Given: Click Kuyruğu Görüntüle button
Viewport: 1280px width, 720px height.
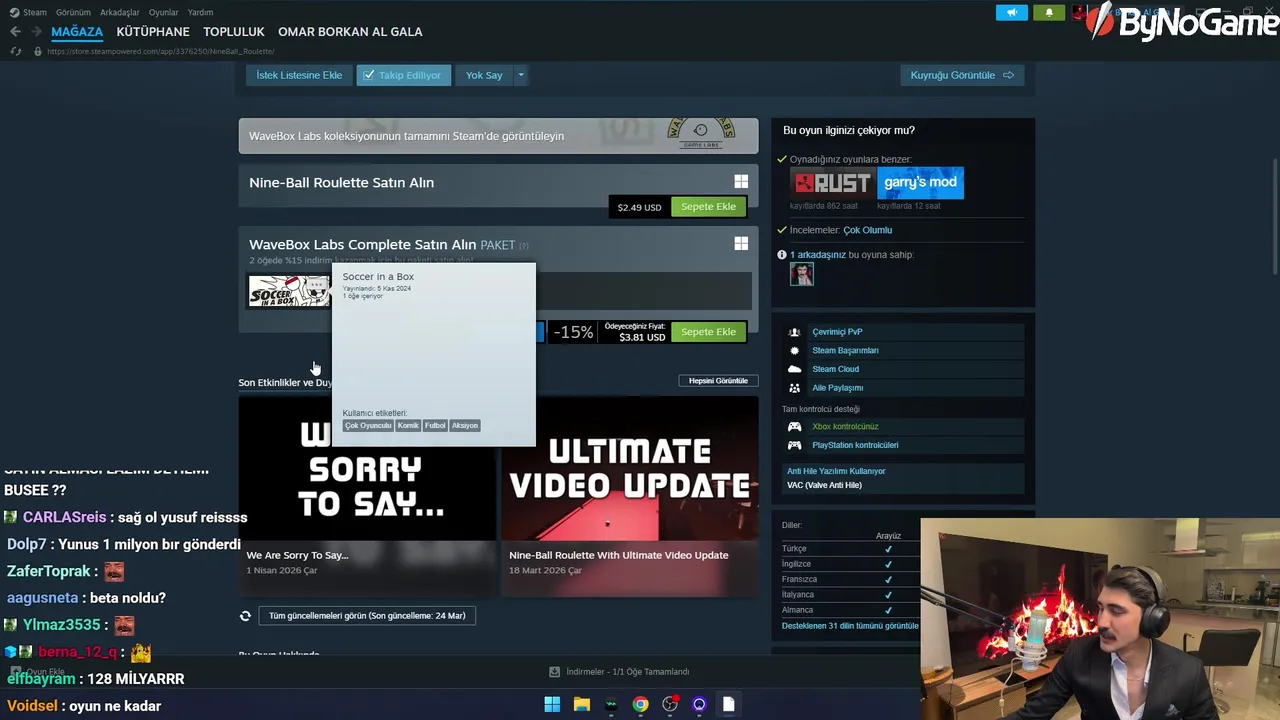Looking at the screenshot, I should [962, 75].
